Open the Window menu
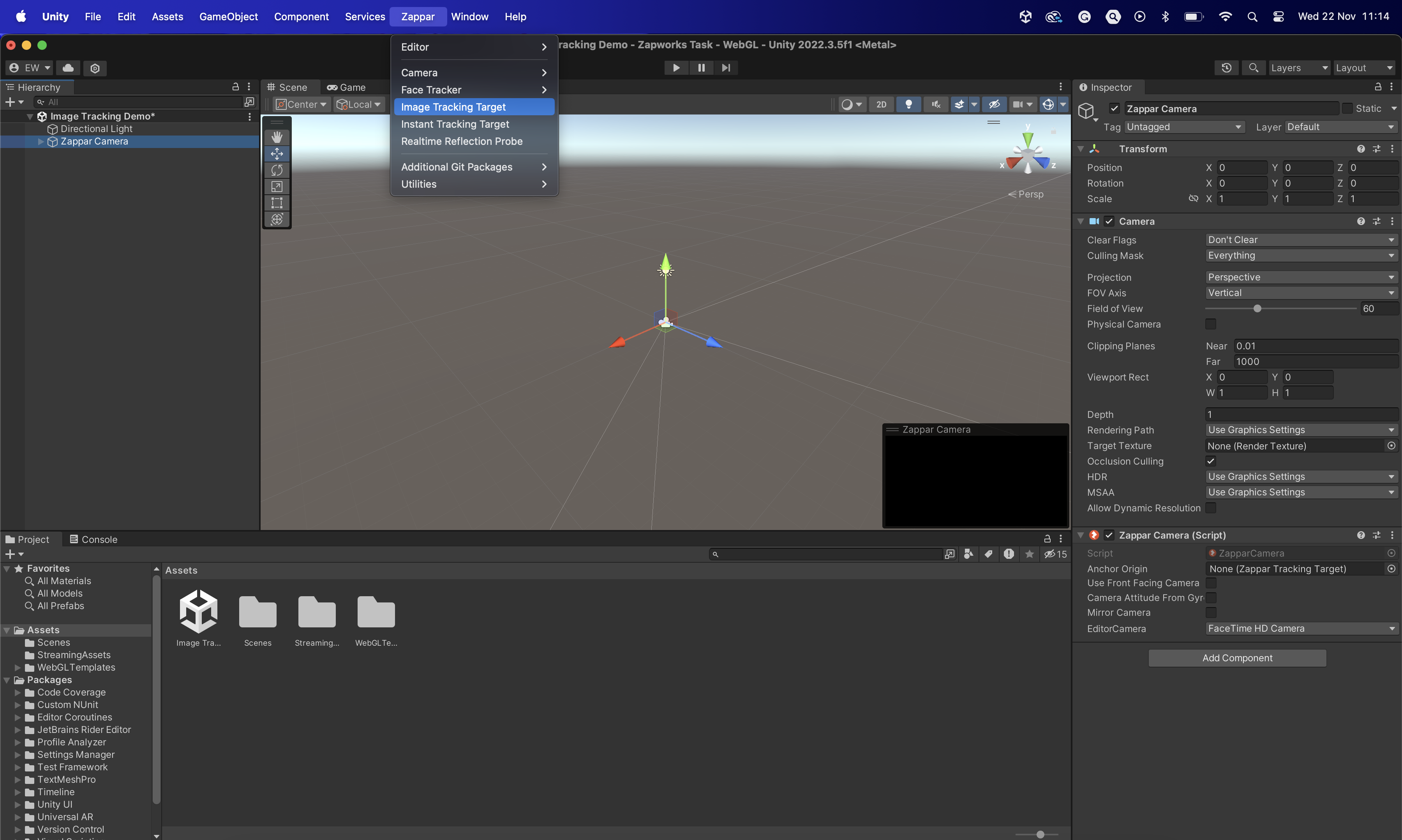1402x840 pixels. point(469,16)
